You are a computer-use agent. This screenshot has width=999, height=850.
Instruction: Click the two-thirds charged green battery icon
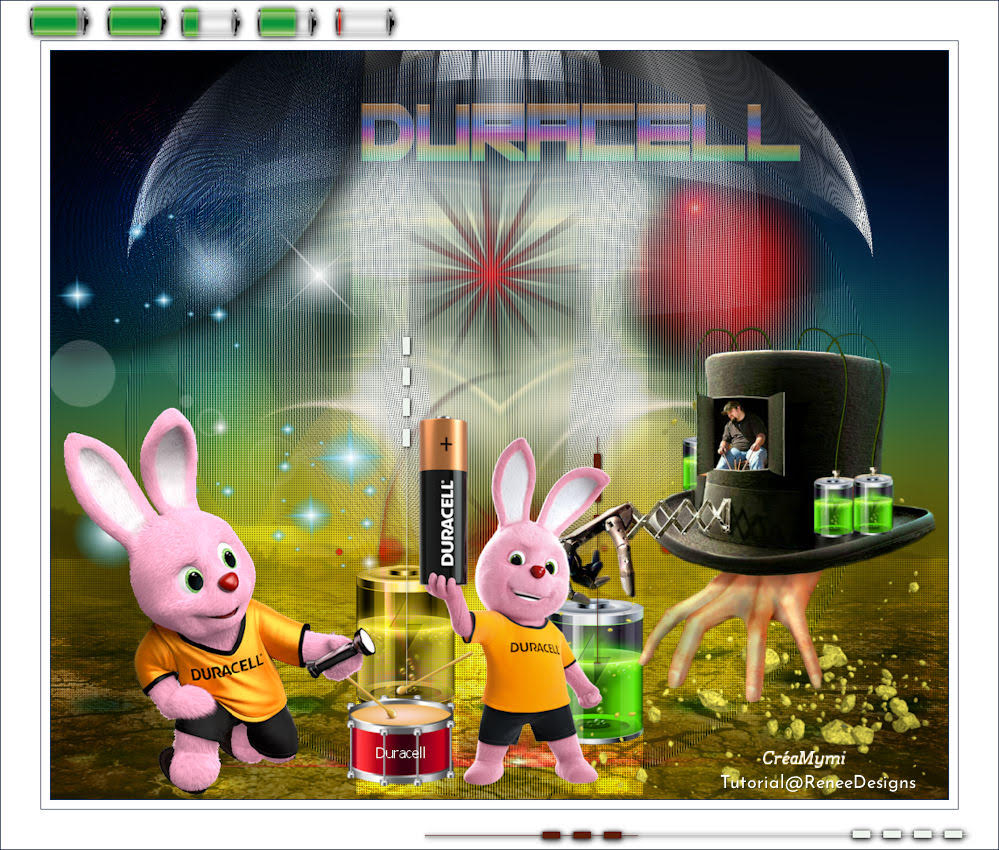(287, 22)
